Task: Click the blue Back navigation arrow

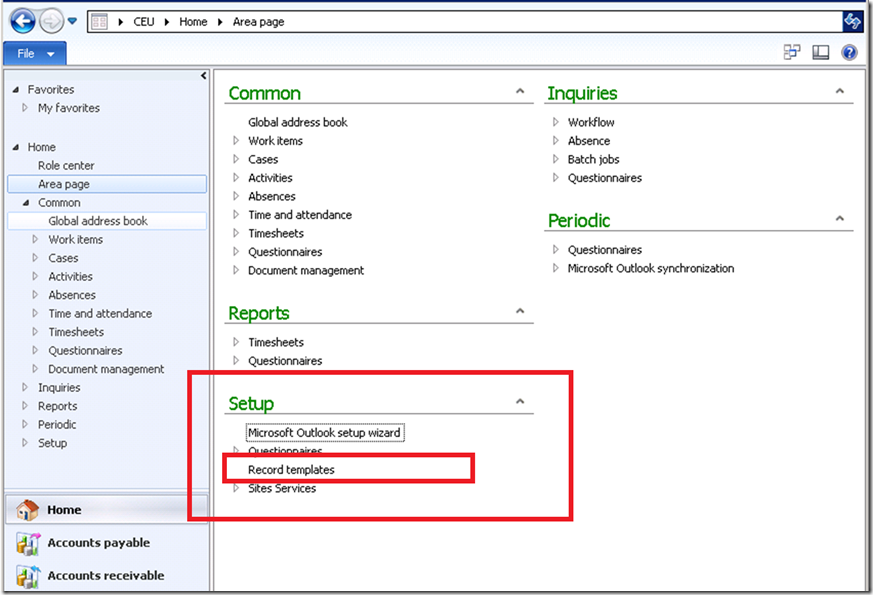Action: [22, 21]
